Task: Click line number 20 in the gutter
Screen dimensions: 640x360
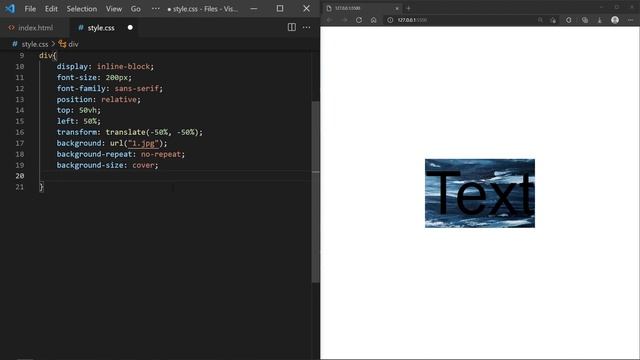Action: pyautogui.click(x=20, y=176)
